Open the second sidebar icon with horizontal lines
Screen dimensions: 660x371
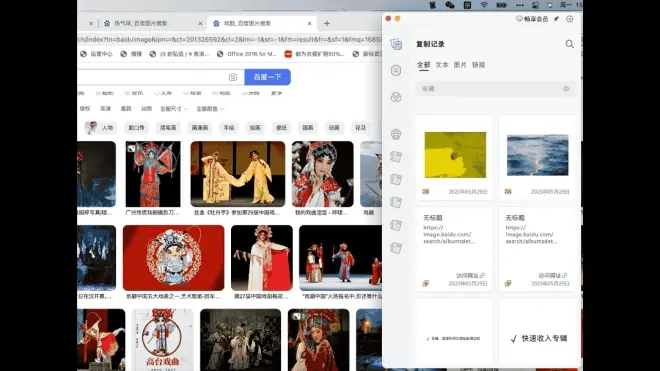(396, 70)
